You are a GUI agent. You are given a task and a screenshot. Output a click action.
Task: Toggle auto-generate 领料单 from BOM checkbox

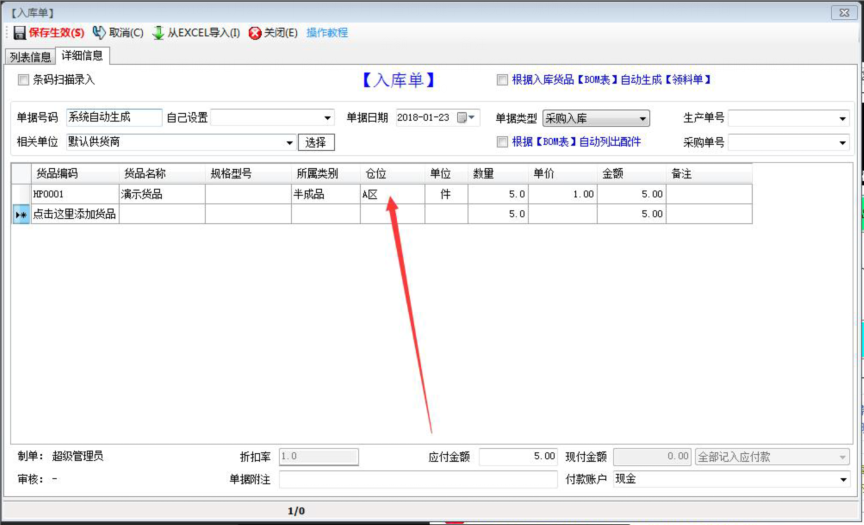click(503, 80)
